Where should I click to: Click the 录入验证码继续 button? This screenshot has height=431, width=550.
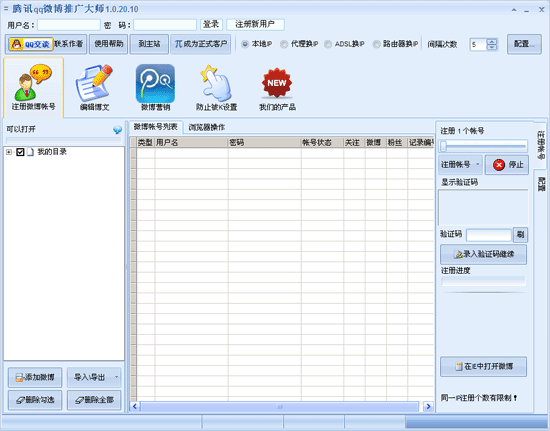coord(483,254)
